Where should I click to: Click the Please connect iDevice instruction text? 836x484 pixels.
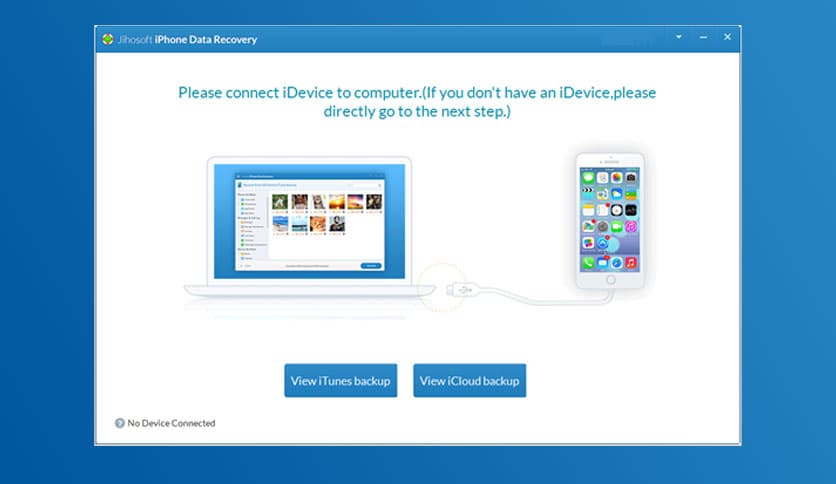(x=417, y=102)
